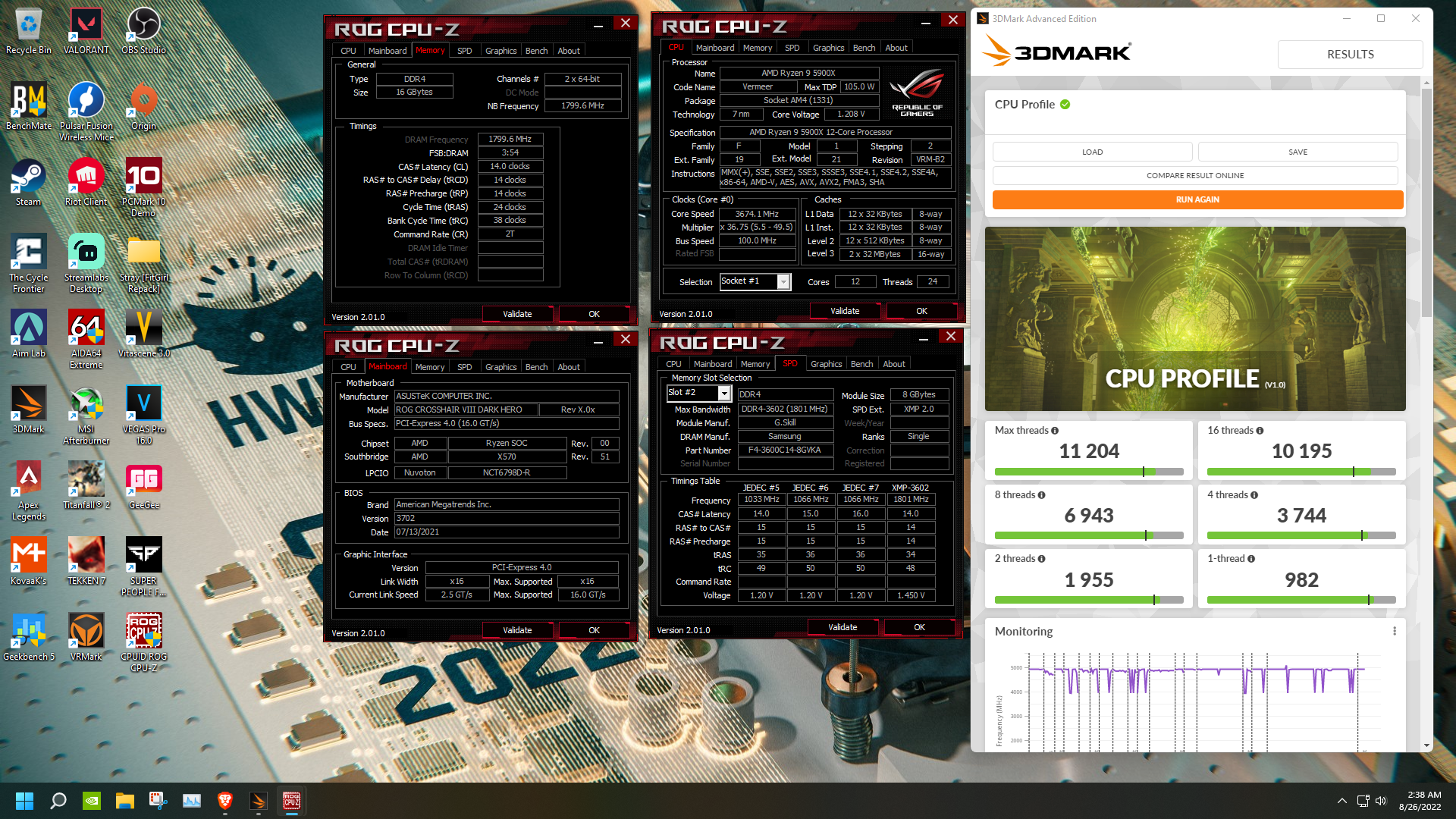1456x819 pixels.
Task: Open the Stray FitGirl Repack folder
Action: pyautogui.click(x=143, y=264)
